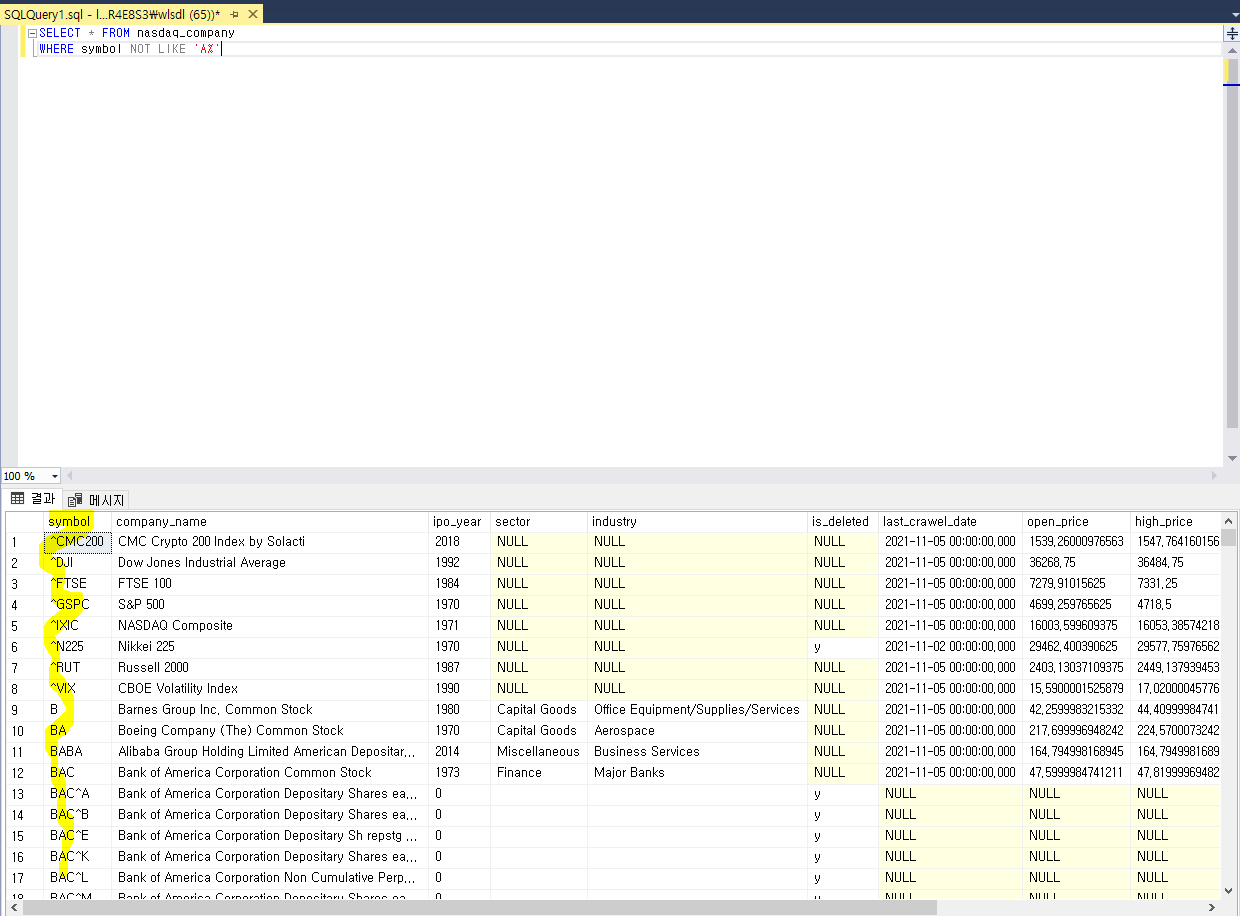Select the row 12 header
This screenshot has width=1240, height=916.
[x=25, y=773]
